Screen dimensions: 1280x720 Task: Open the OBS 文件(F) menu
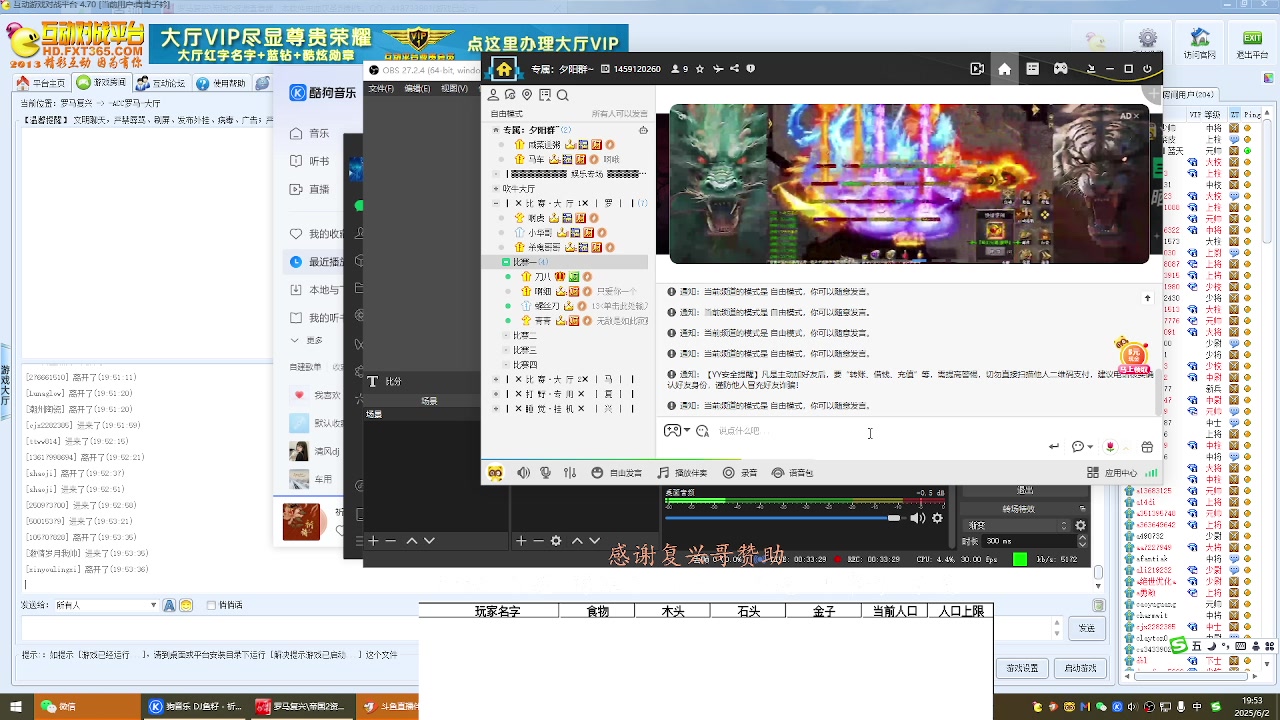(x=381, y=88)
